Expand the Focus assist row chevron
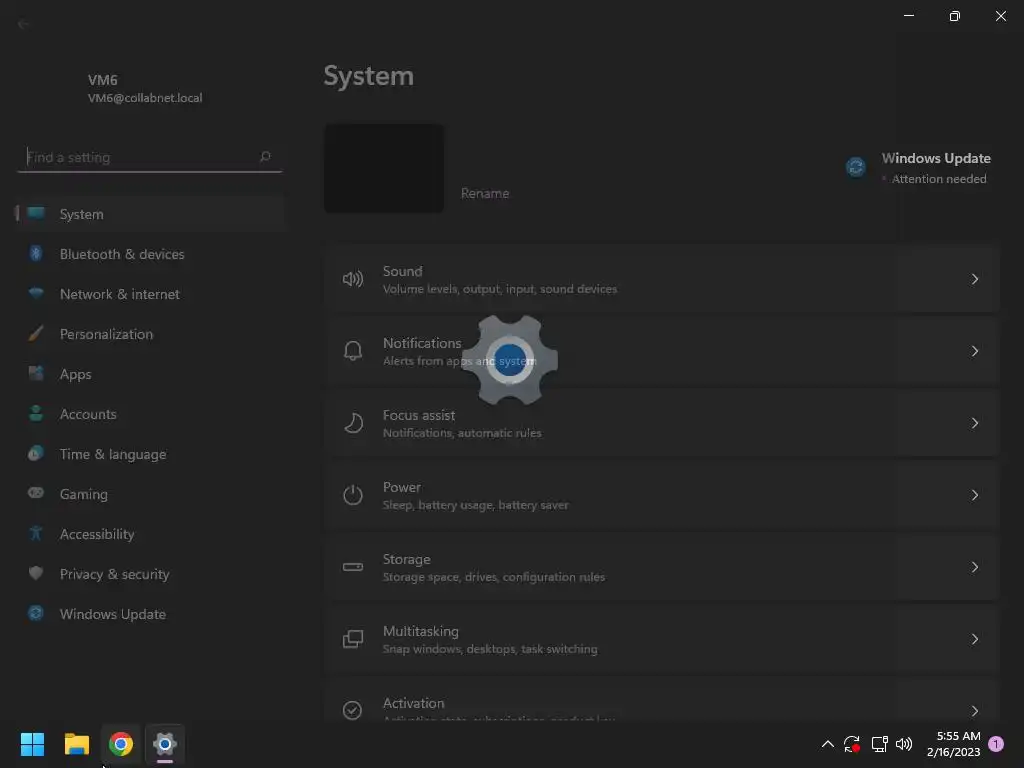The height and width of the screenshot is (768, 1024). point(974,423)
